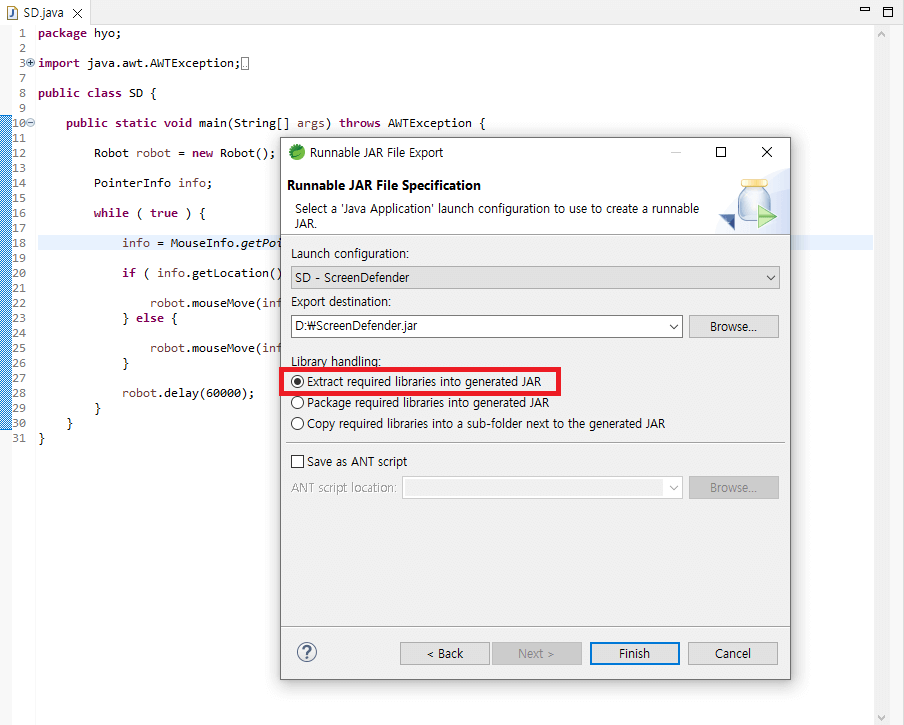The height and width of the screenshot is (725, 904).
Task: Click 'PointerInfo info;' code line
Action: tap(153, 183)
